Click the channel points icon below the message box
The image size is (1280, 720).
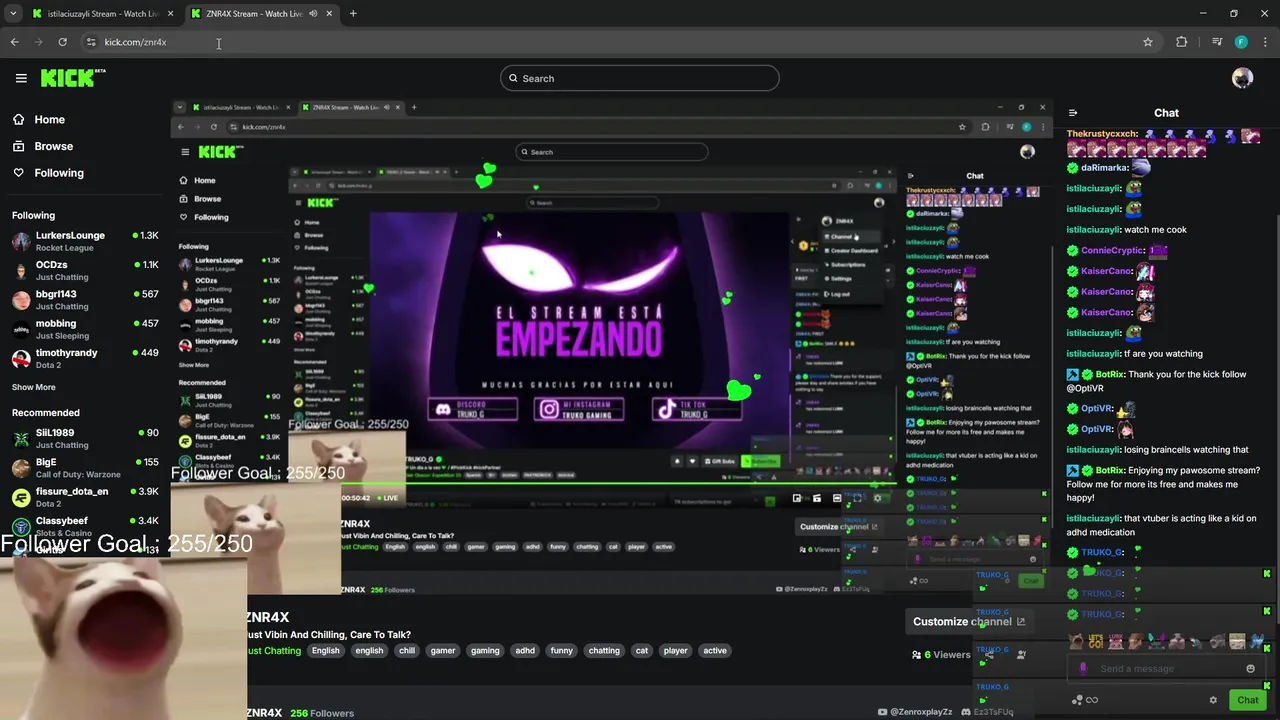(x=1077, y=700)
